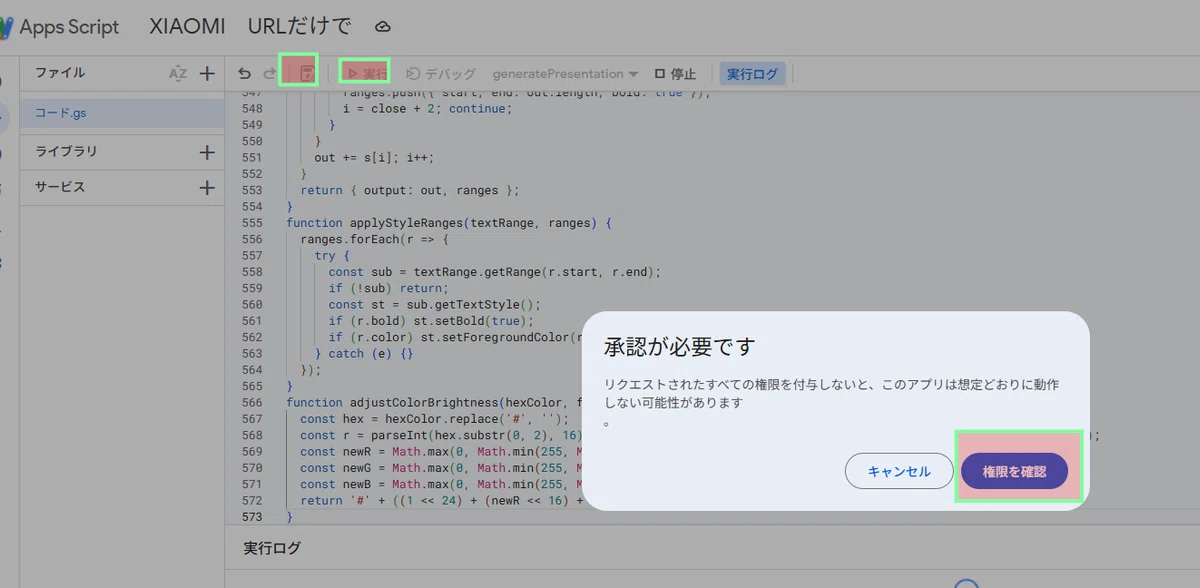Add a service with サービス plus icon
Viewport: 1200px width, 588px height.
207,188
